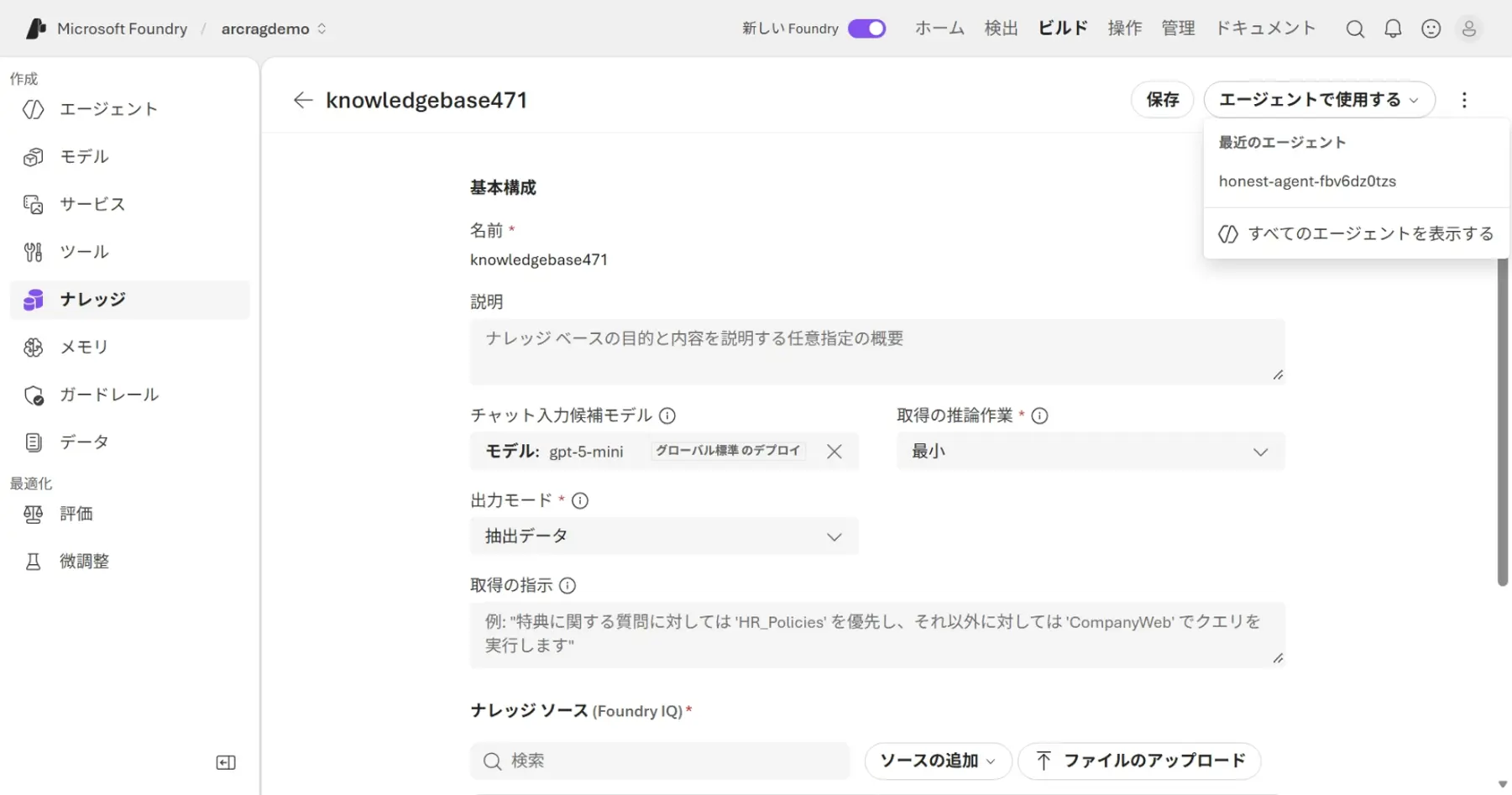Image resolution: width=1512 pixels, height=795 pixels.
Task: Click the 最近のエージェント label
Action: click(x=1282, y=143)
